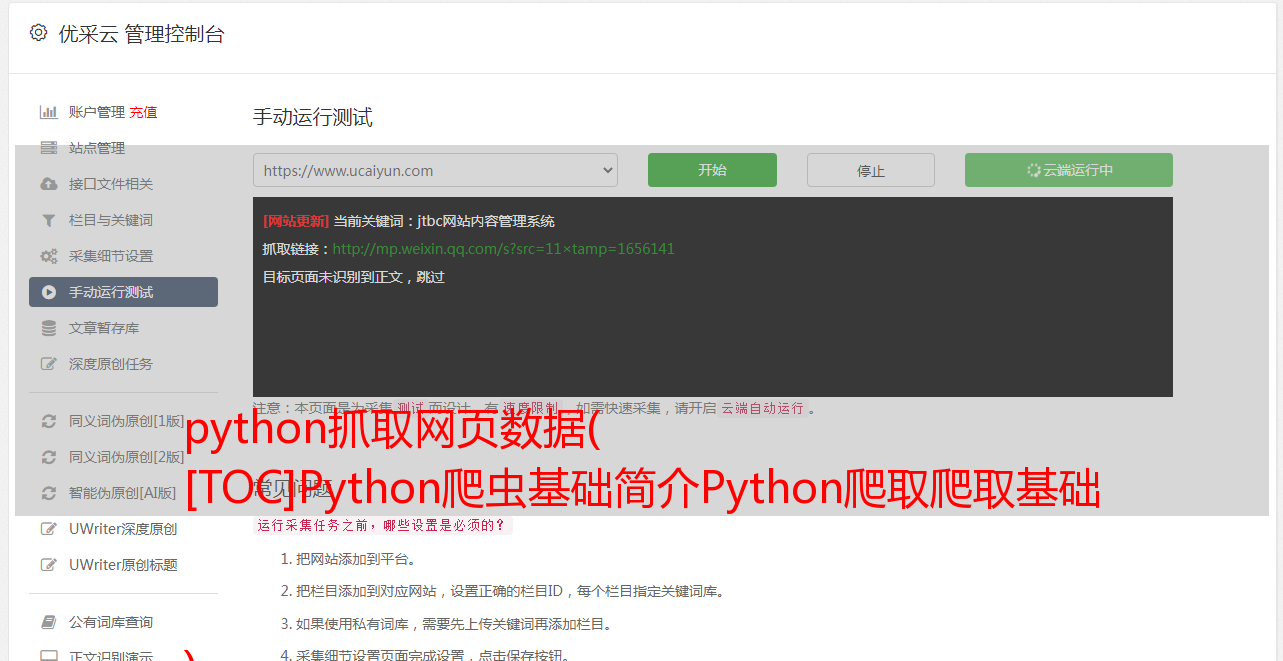
Task: Select UWriter深度原创 from the sidebar
Action: tap(123, 529)
